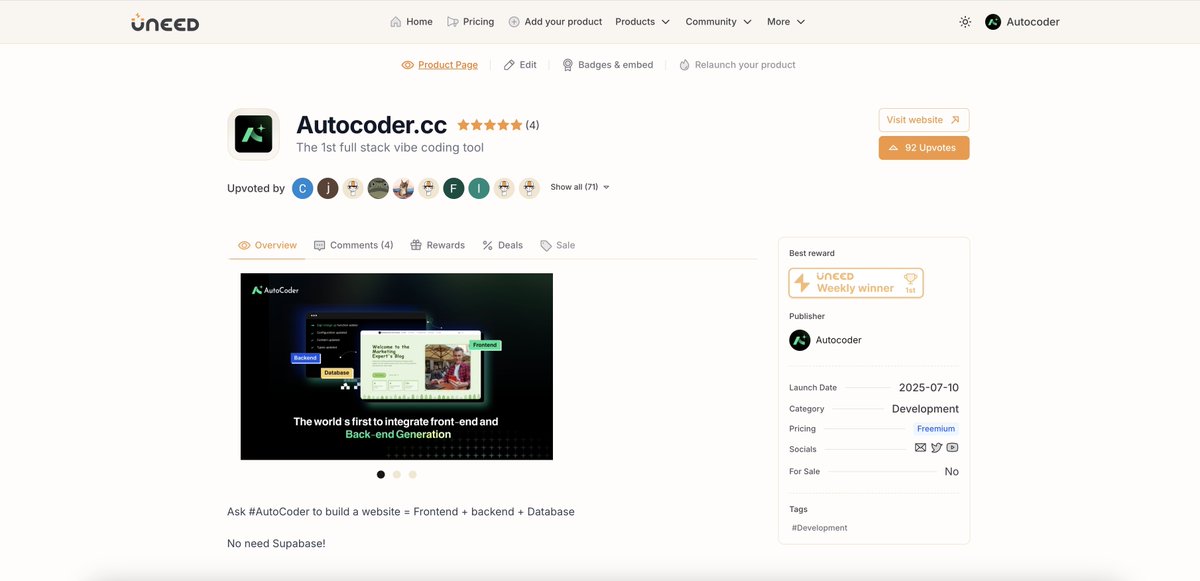Click the AutoCoder product screenshot

point(397,366)
